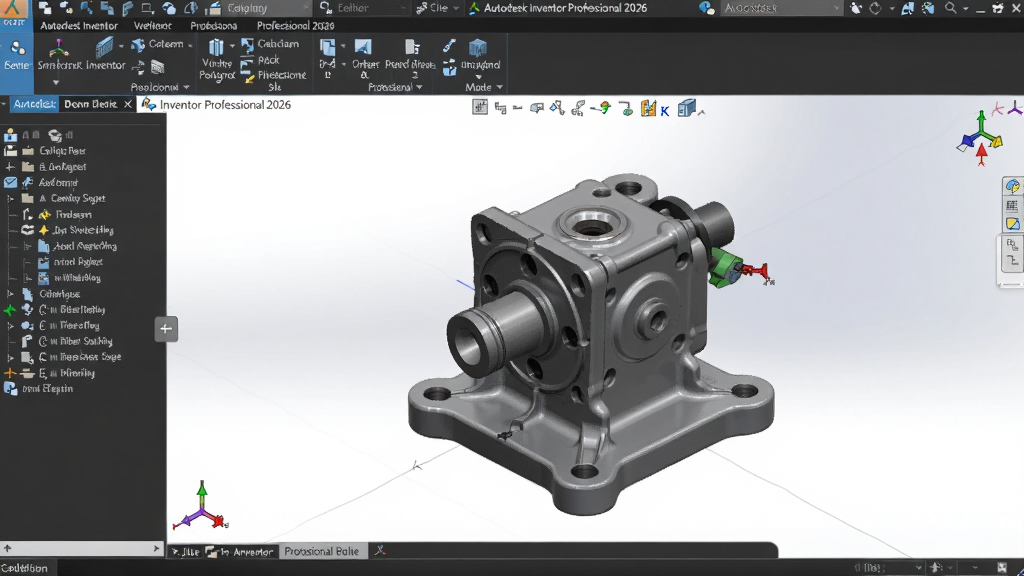Viewport: 1024px width, 576px height.
Task: Open the magnifier search icon in title bar
Action: click(951, 8)
